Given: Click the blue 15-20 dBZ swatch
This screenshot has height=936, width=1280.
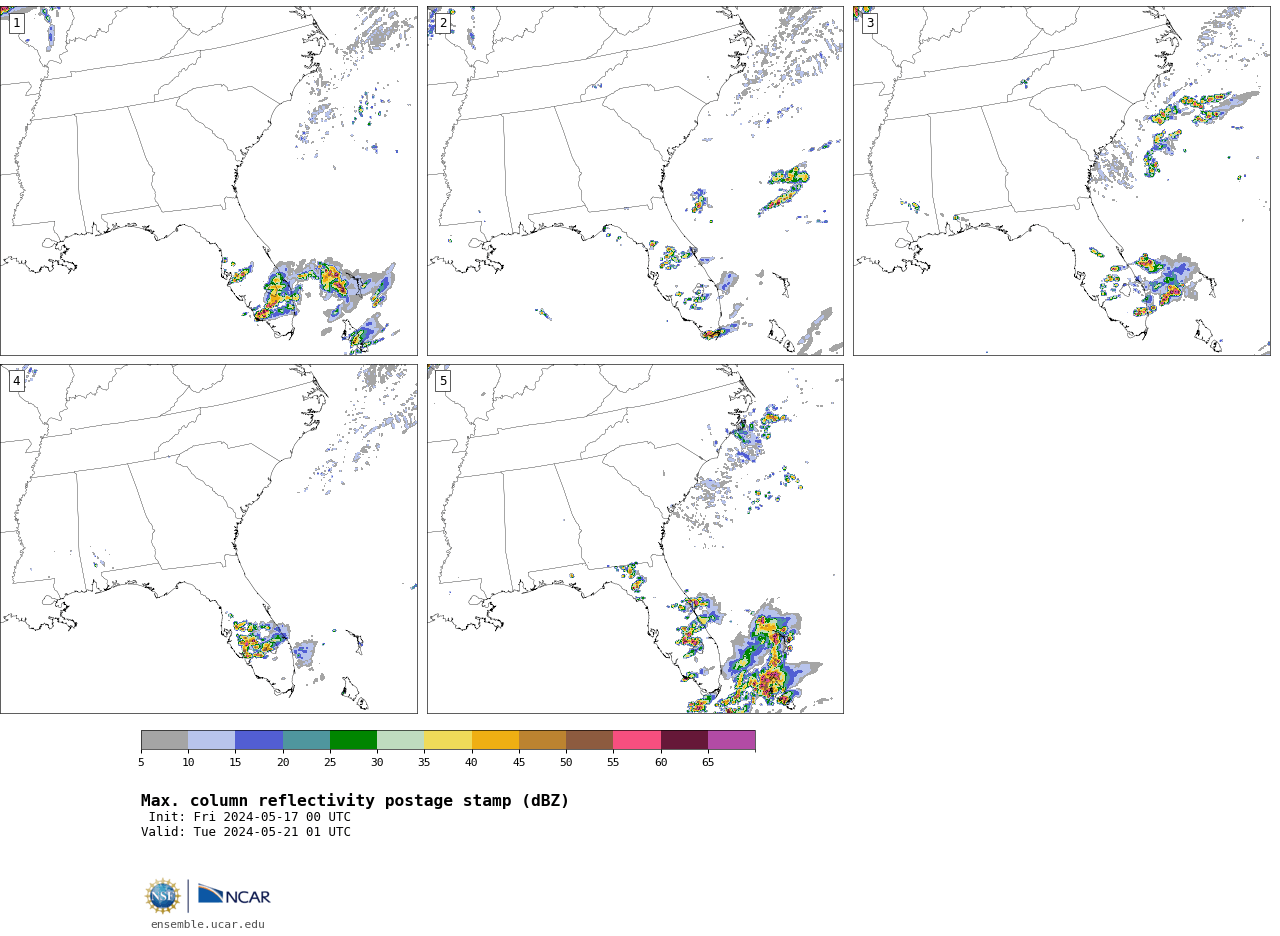Looking at the screenshot, I should coord(259,740).
